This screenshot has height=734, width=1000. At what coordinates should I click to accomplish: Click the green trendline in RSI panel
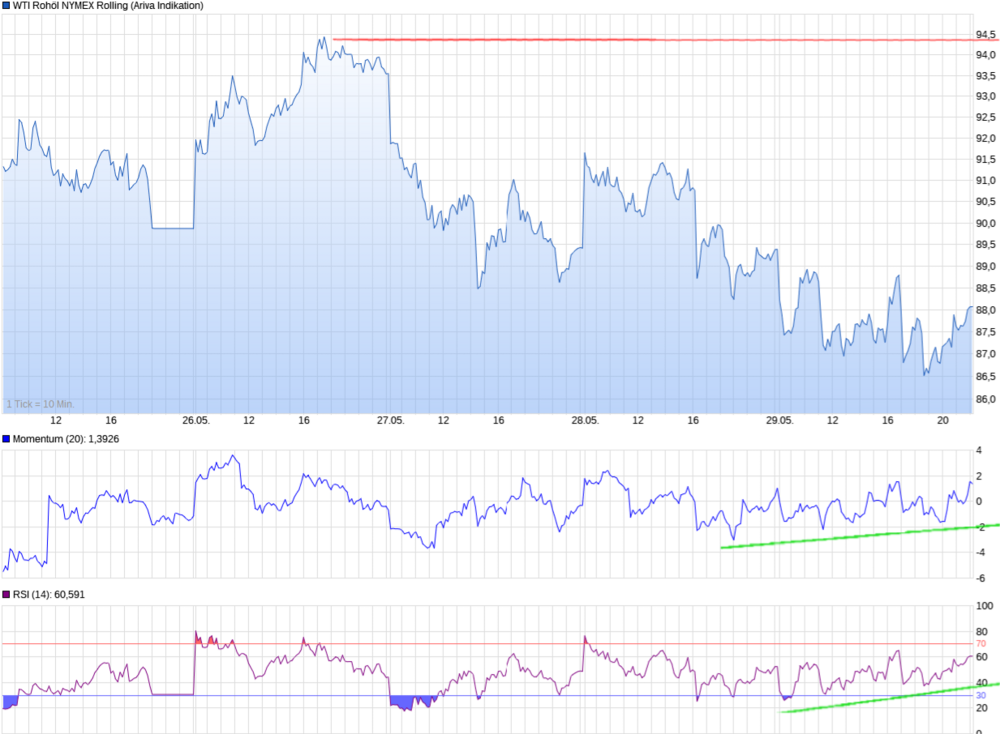(890, 698)
